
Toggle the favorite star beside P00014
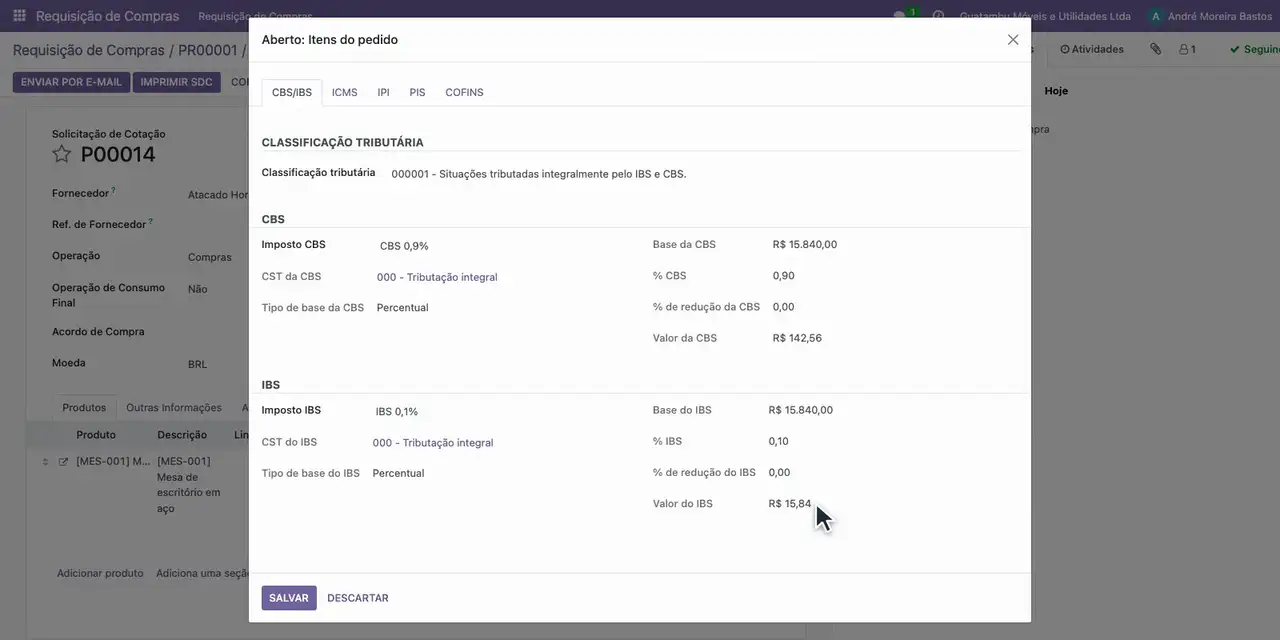[x=62, y=154]
